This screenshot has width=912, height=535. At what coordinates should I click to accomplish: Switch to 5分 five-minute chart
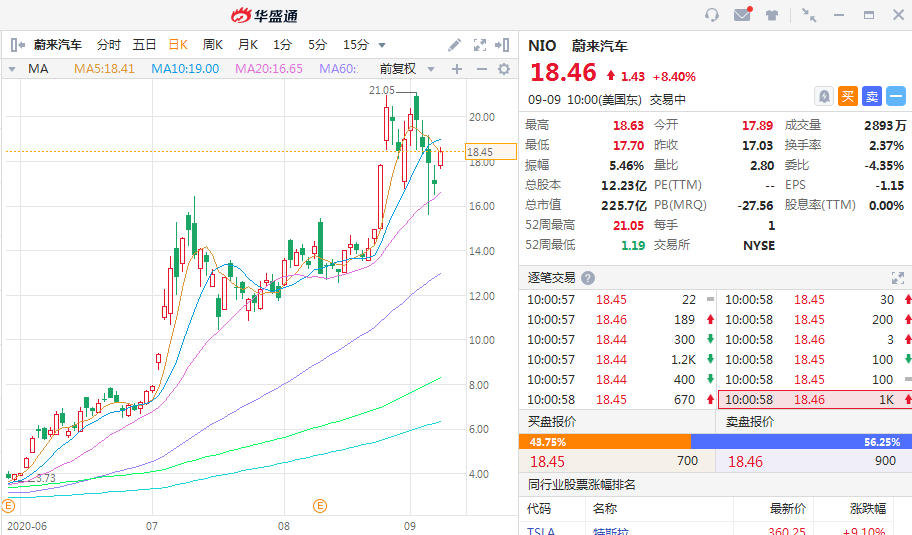coord(318,45)
